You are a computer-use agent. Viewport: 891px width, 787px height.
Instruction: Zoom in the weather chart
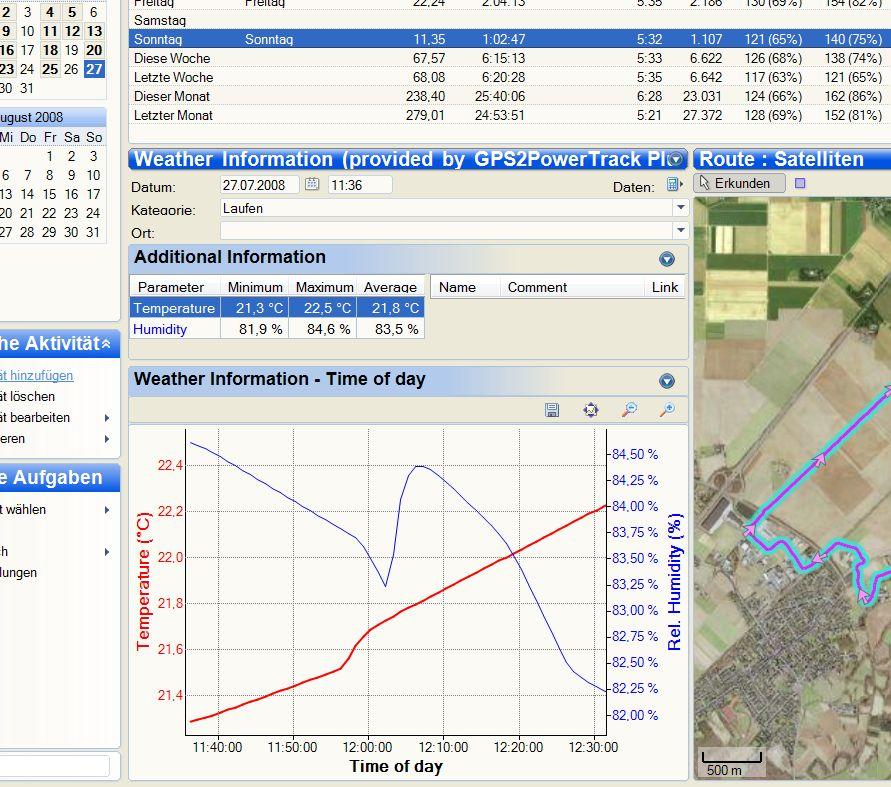667,410
